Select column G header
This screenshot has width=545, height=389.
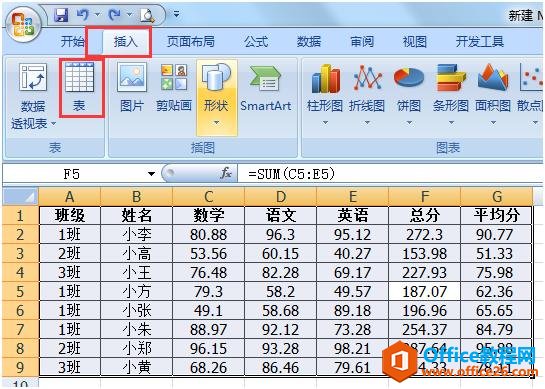coord(496,197)
